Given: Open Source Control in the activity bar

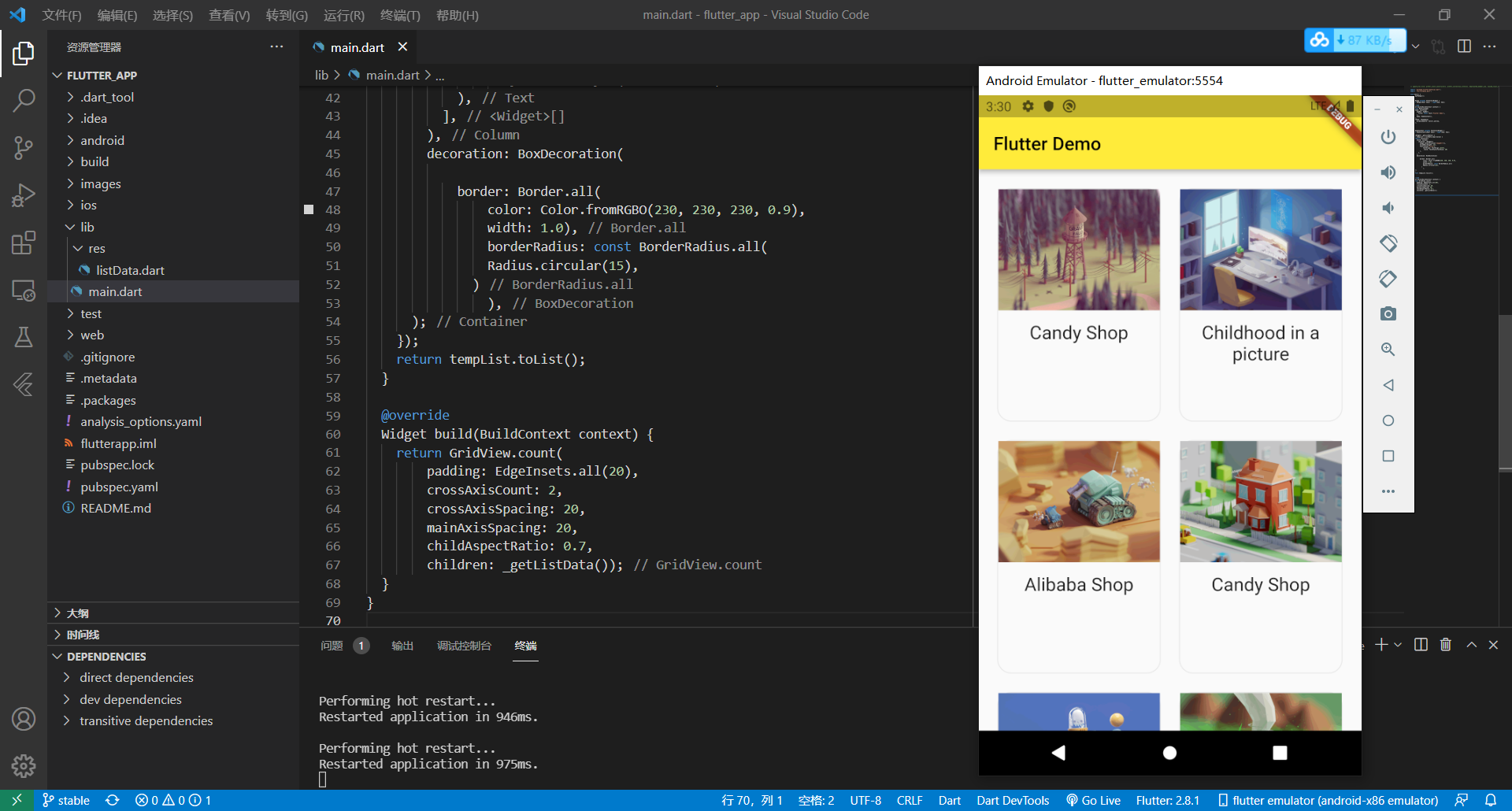Looking at the screenshot, I should click(x=24, y=147).
